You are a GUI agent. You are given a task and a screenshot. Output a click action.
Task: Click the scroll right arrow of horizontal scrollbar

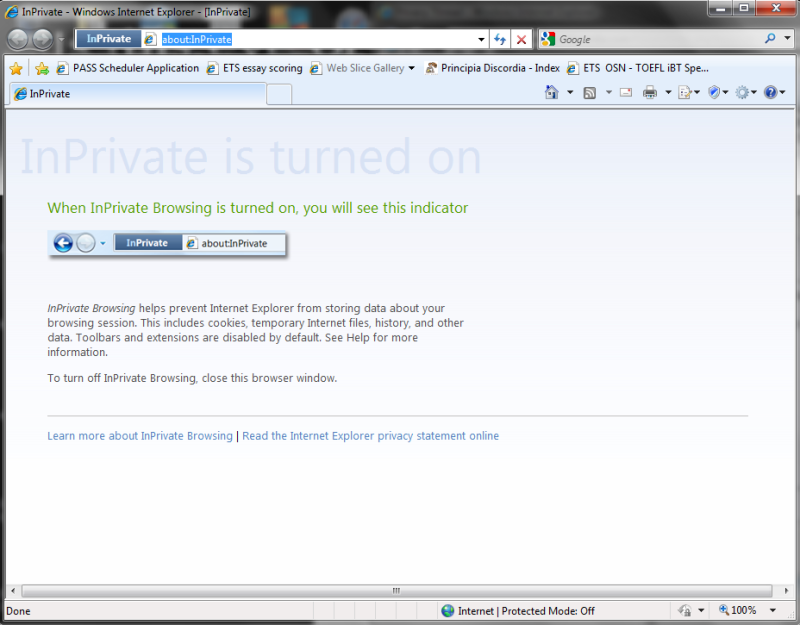[x=786, y=591]
